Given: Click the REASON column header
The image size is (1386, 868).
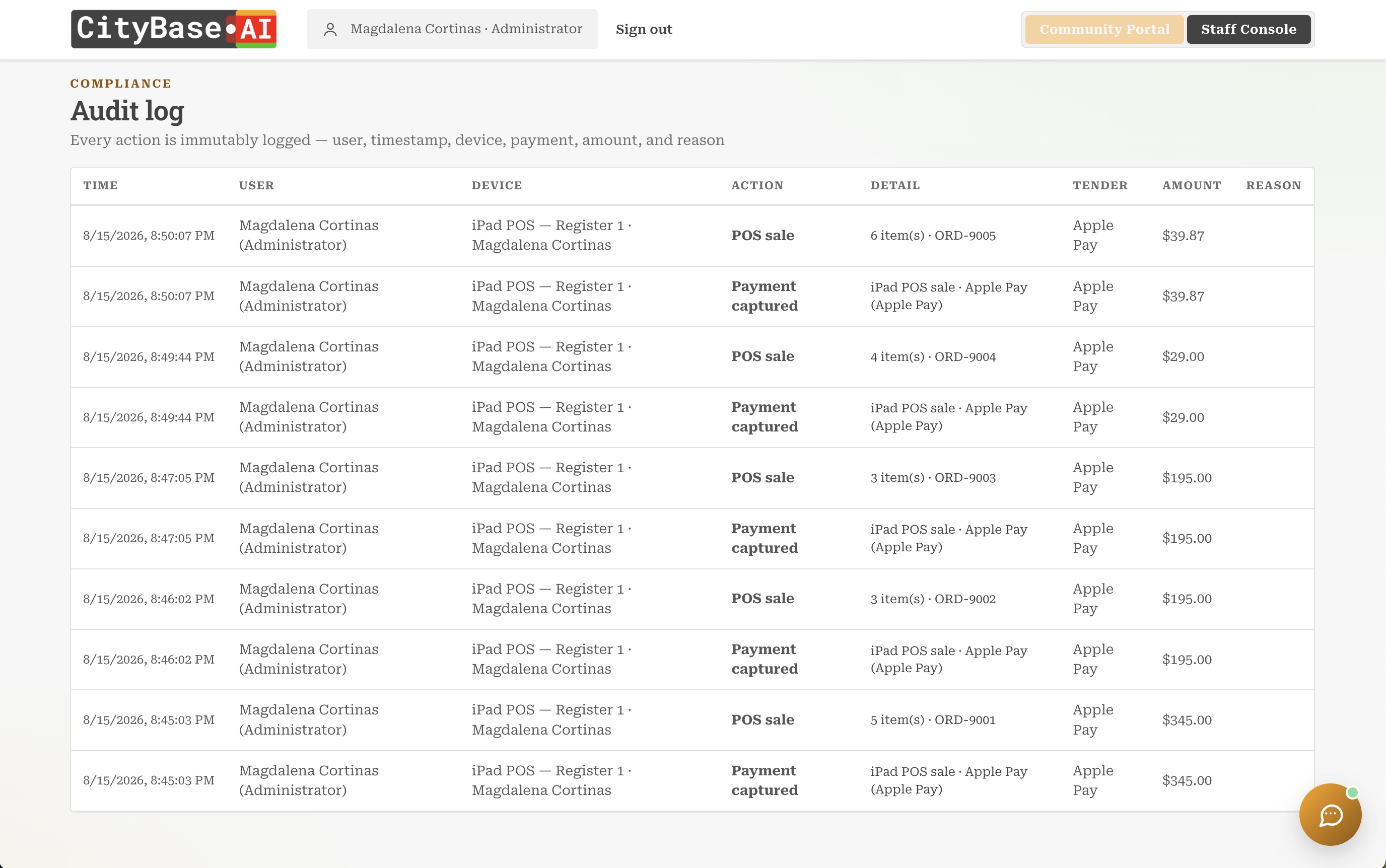Looking at the screenshot, I should (x=1273, y=185).
